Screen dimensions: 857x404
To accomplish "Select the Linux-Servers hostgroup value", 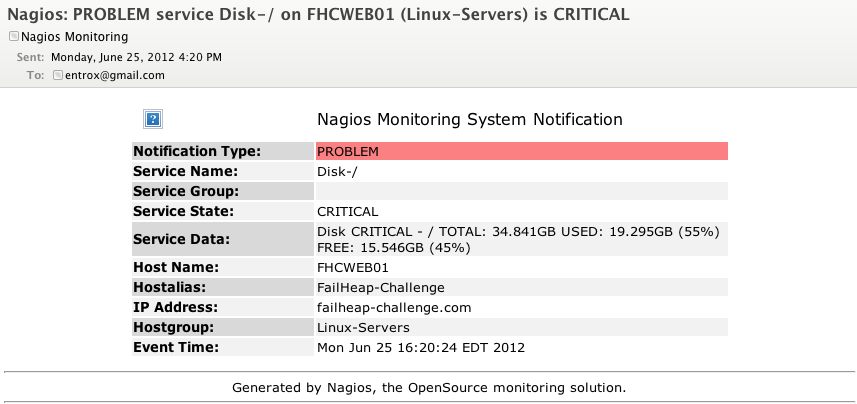I will click(363, 327).
